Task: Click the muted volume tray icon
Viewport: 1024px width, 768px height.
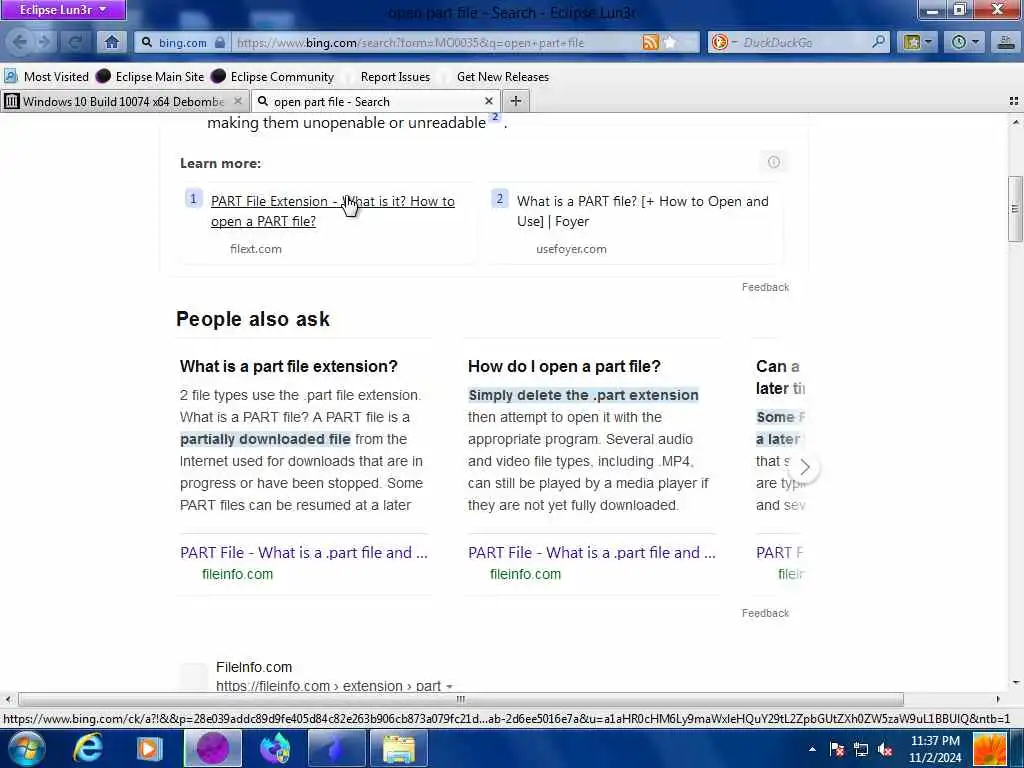Action: click(885, 749)
